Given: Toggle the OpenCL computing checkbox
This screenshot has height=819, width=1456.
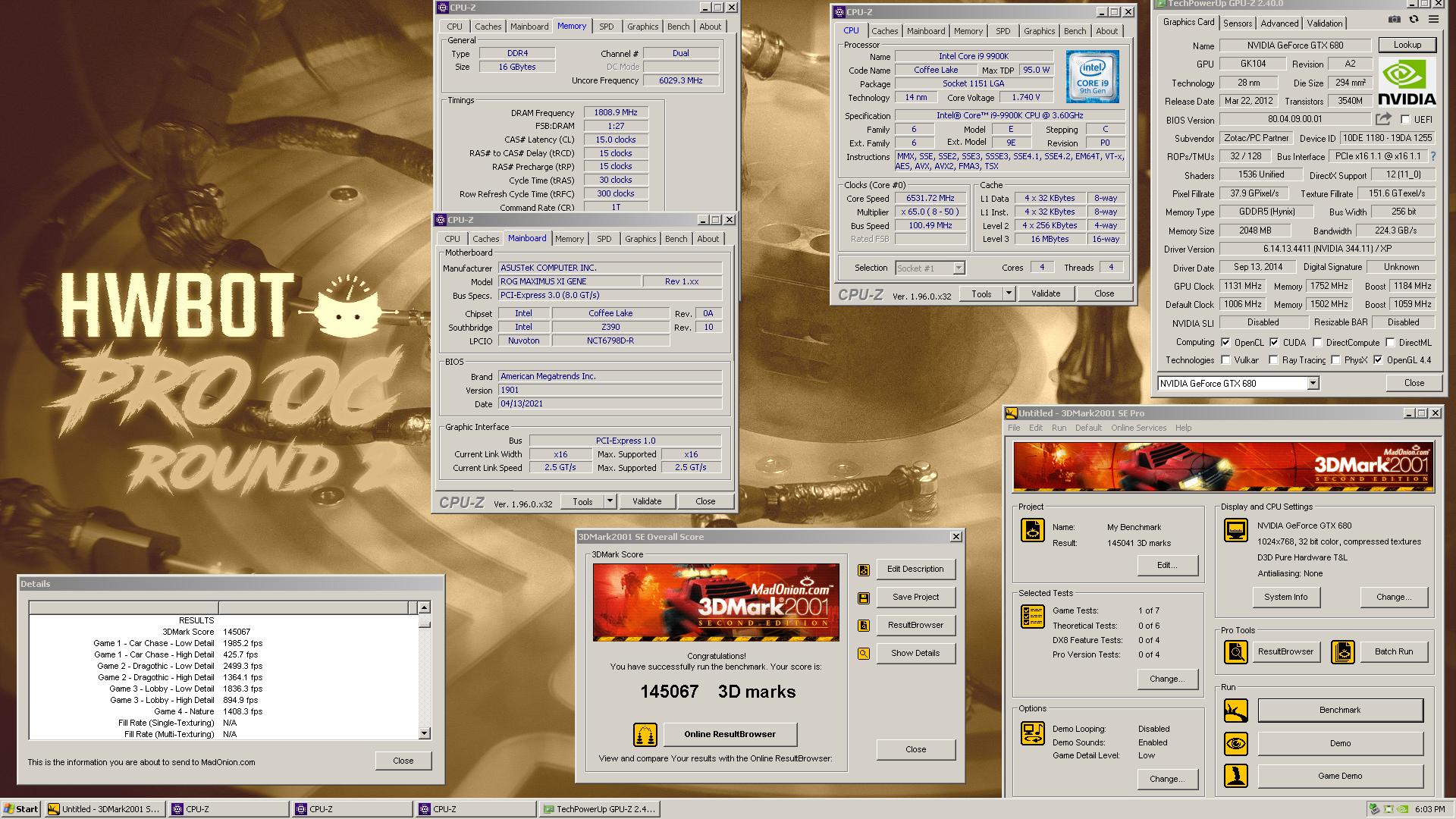Looking at the screenshot, I should pyautogui.click(x=1225, y=343).
